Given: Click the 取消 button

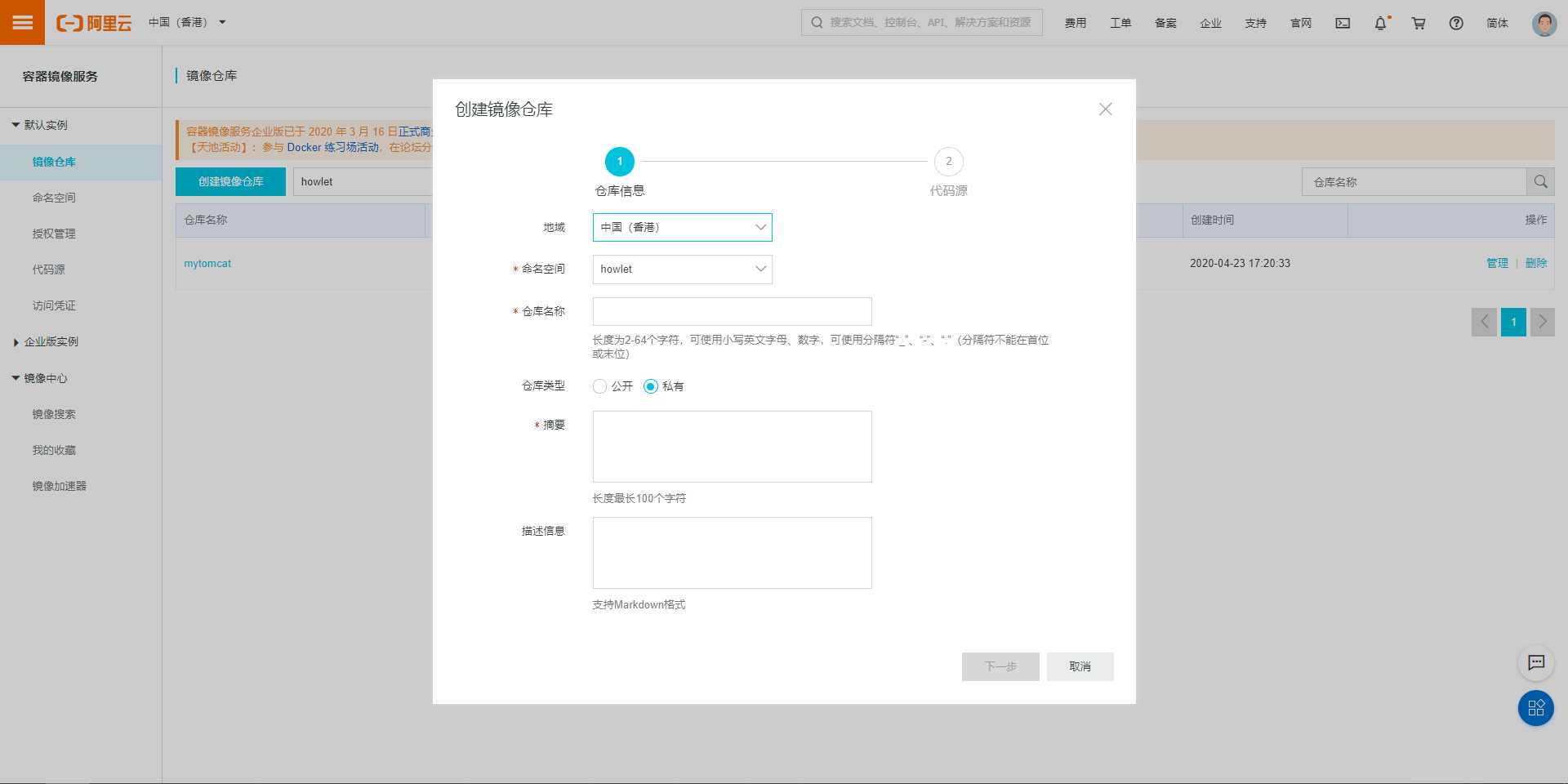Looking at the screenshot, I should (x=1080, y=666).
